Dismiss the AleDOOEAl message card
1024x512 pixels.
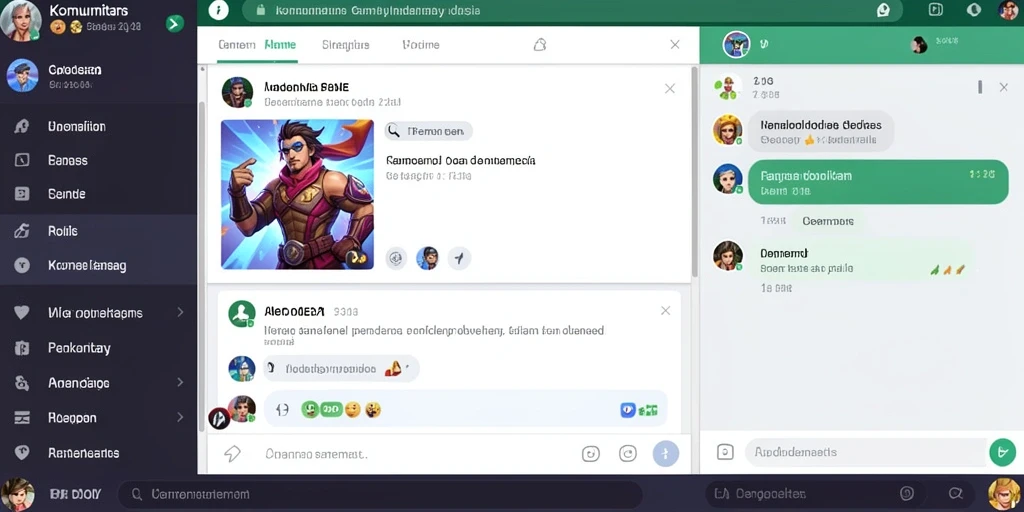pyautogui.click(x=665, y=311)
